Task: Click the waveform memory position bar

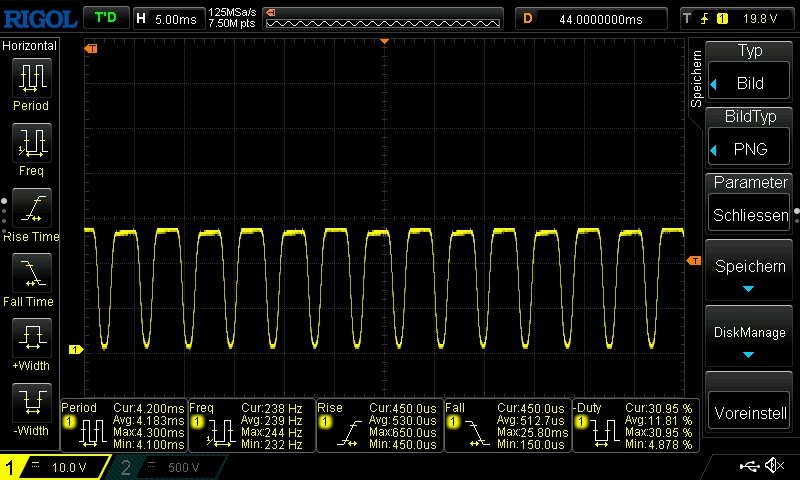Action: click(385, 18)
